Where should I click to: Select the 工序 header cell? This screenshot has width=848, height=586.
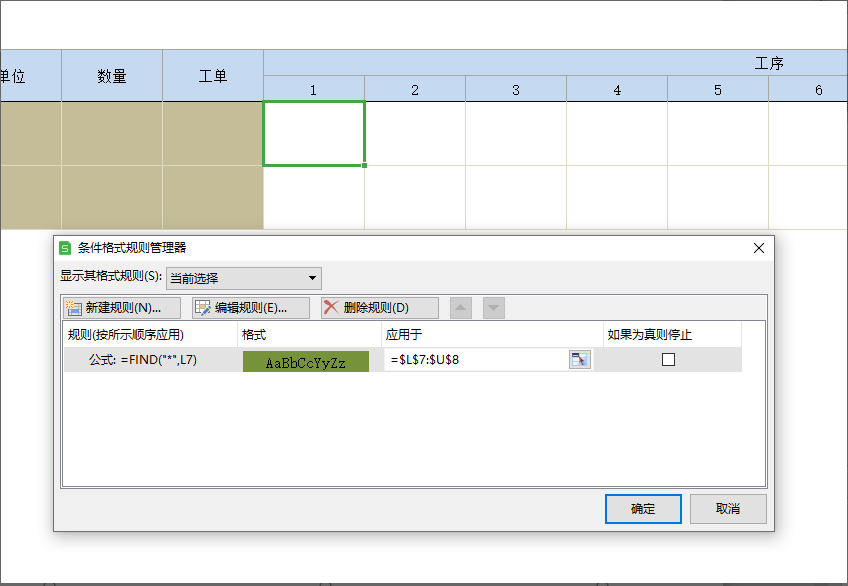768,63
